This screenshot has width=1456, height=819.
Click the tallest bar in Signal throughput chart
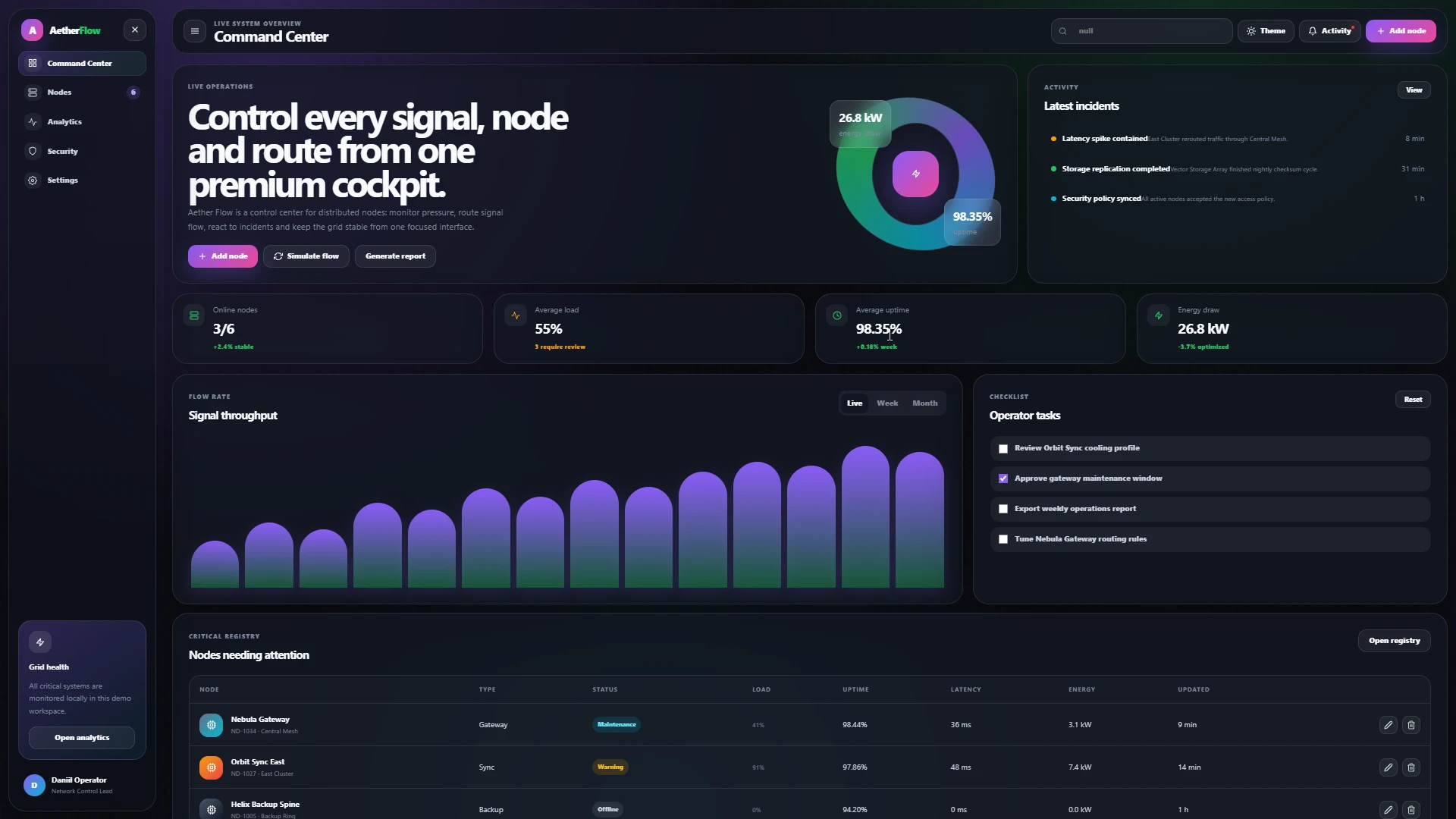click(x=865, y=516)
